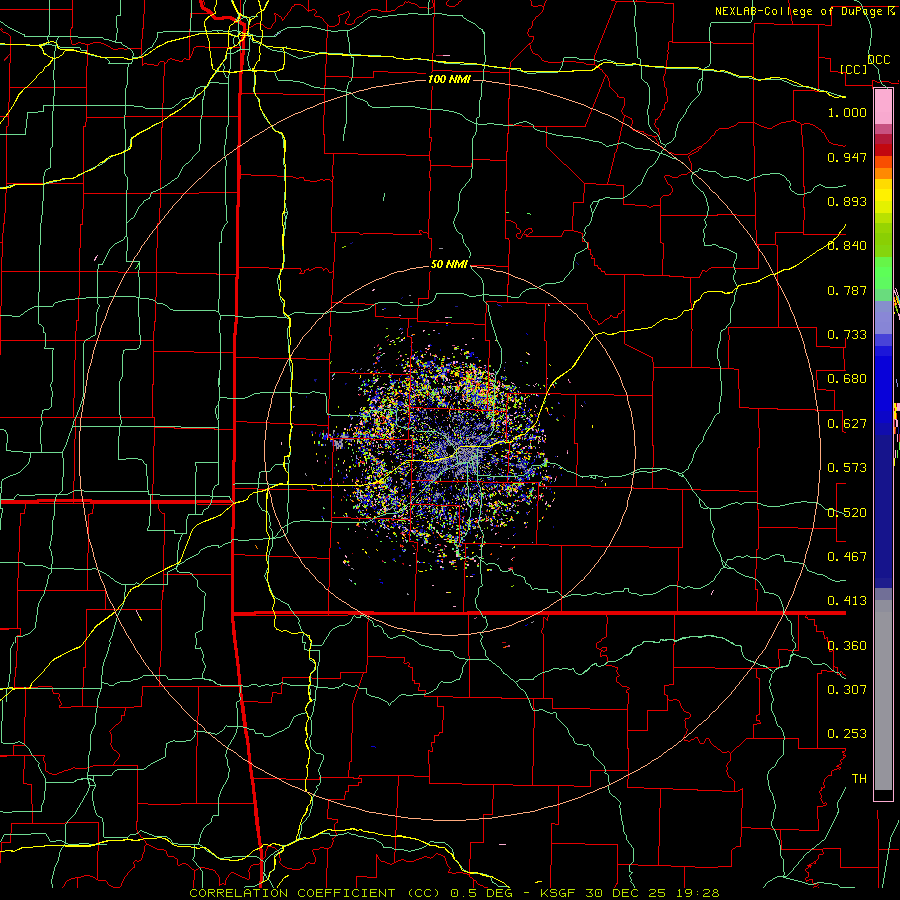Click the 0.893 legend value

(x=847, y=201)
